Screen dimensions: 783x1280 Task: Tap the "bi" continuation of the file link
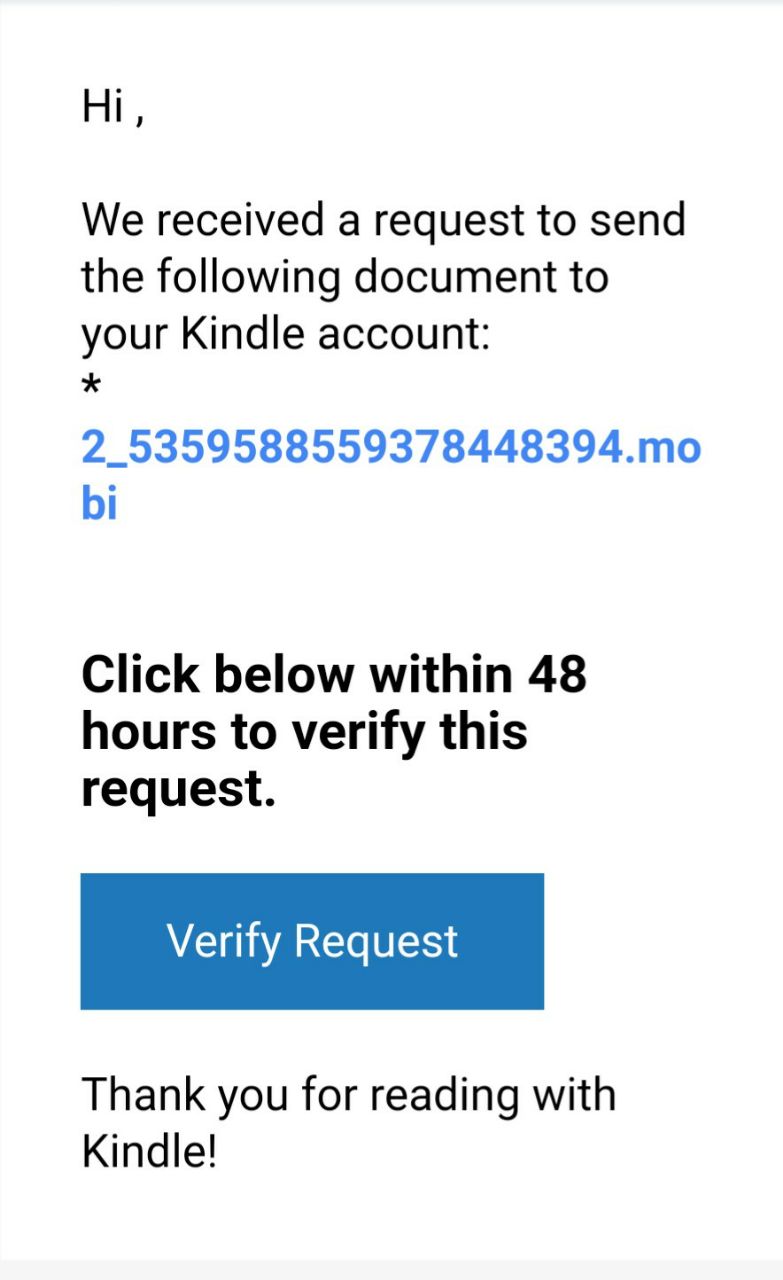[99, 504]
